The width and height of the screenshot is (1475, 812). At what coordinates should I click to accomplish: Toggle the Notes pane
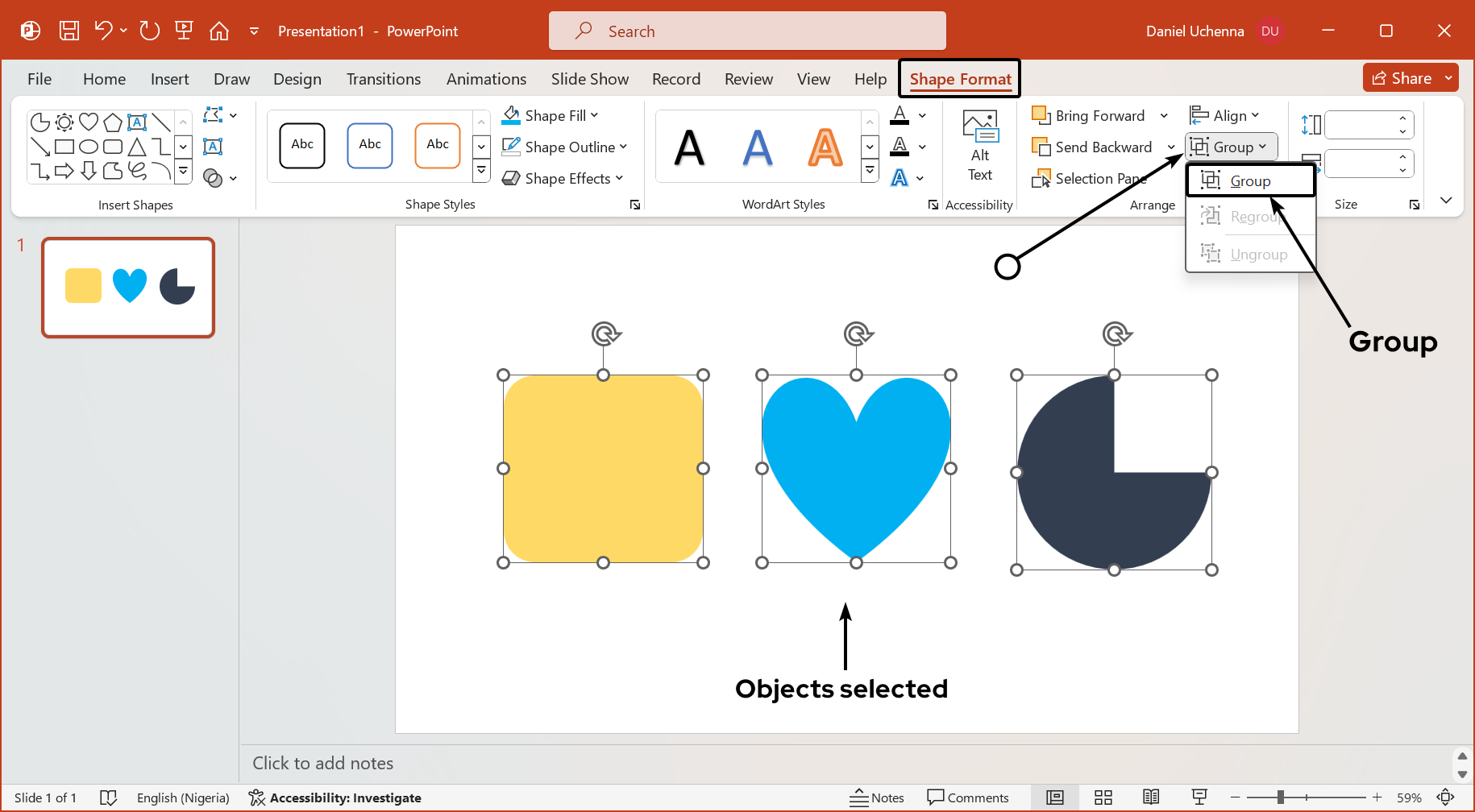(877, 797)
